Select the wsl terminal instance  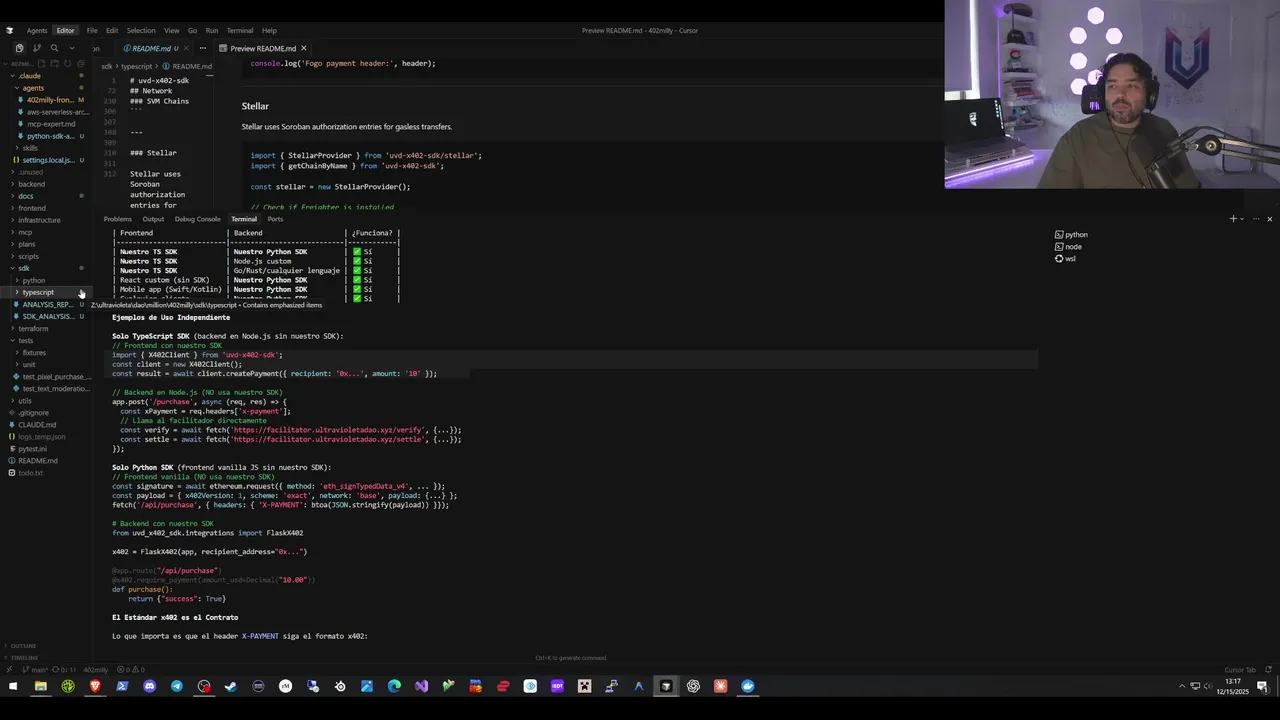point(1066,259)
